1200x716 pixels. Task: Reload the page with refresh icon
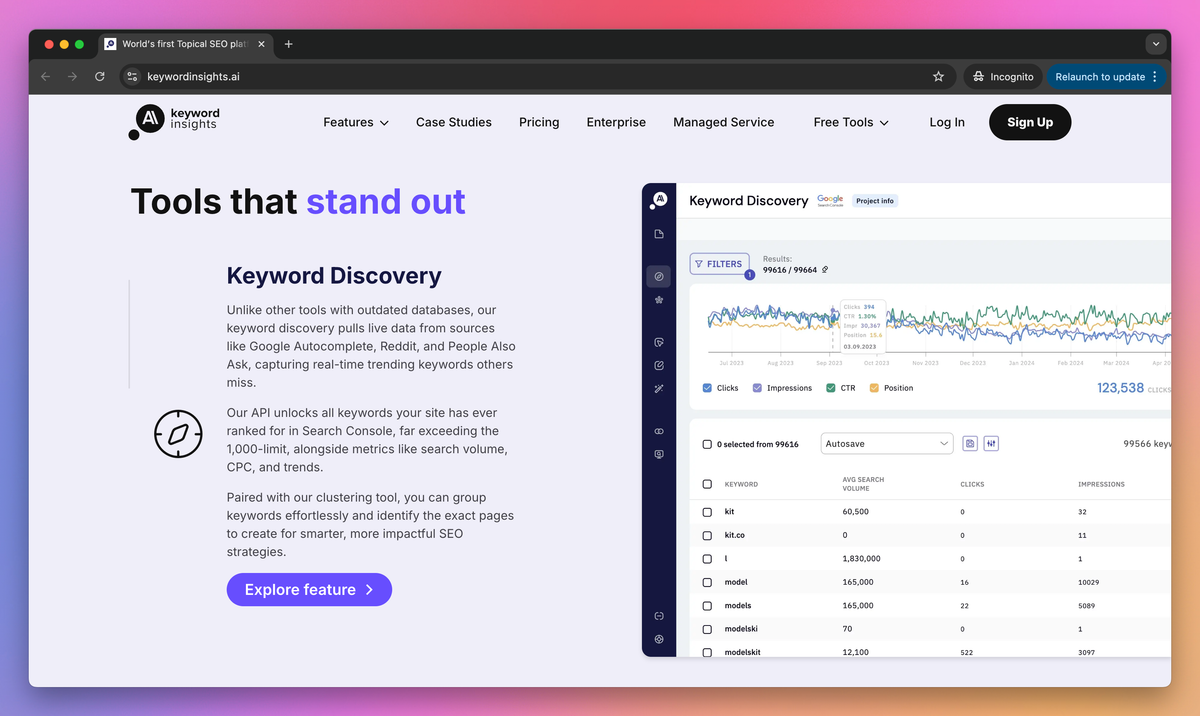[100, 76]
